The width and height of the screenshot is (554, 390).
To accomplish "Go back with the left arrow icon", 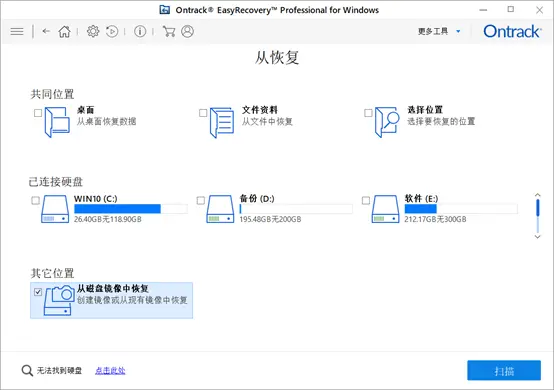I will (46, 31).
